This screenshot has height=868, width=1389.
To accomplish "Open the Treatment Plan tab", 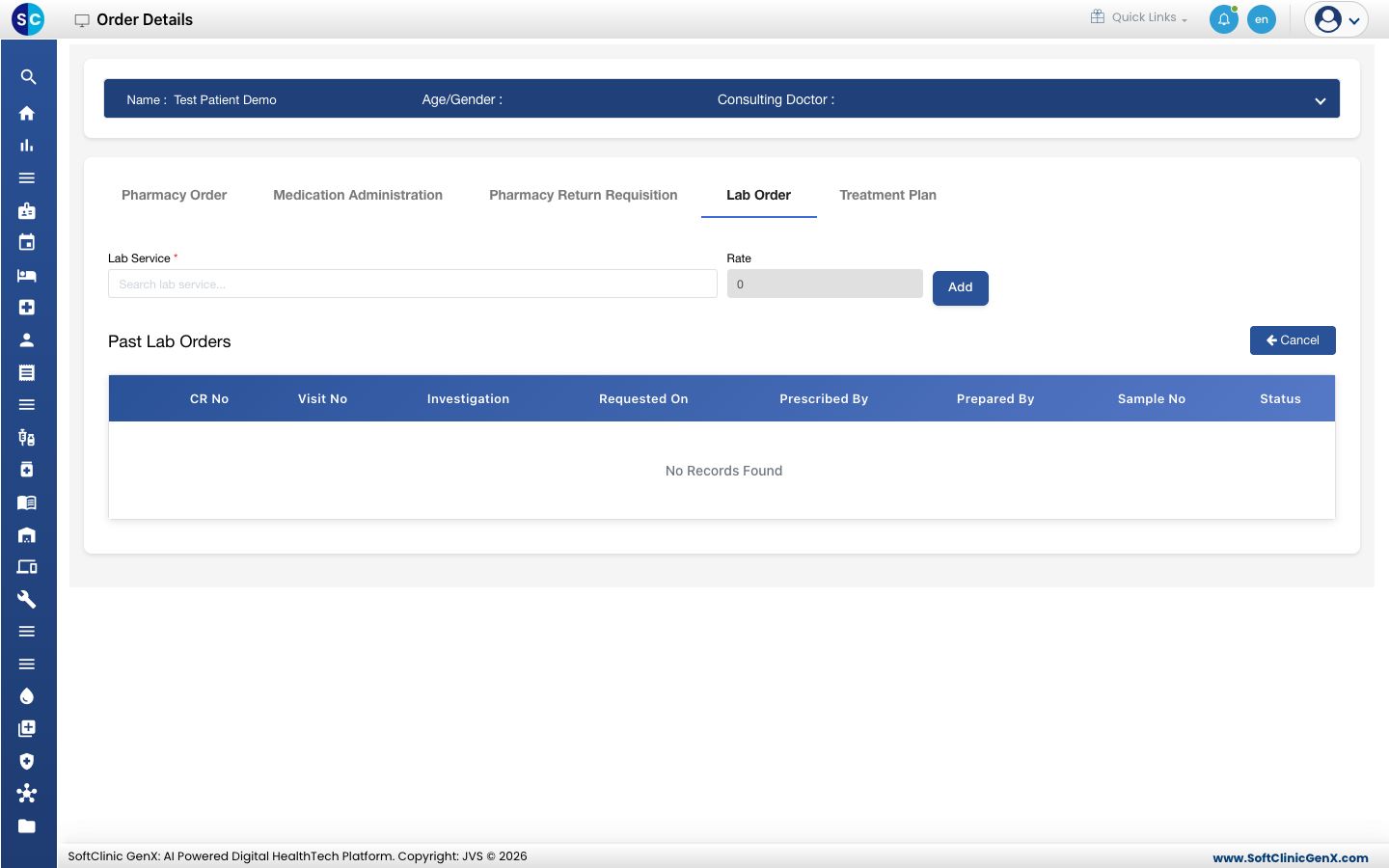I will (887, 195).
